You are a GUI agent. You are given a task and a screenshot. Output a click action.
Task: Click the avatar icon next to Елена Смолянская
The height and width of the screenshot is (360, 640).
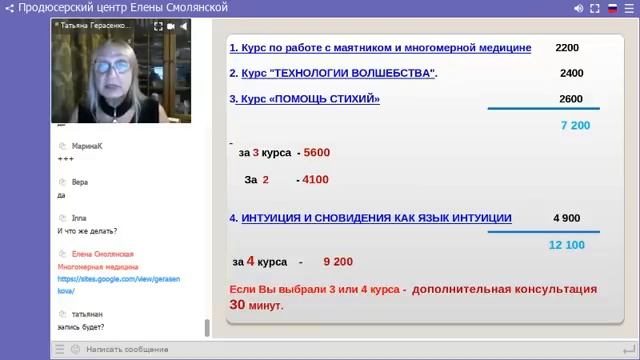point(62,254)
